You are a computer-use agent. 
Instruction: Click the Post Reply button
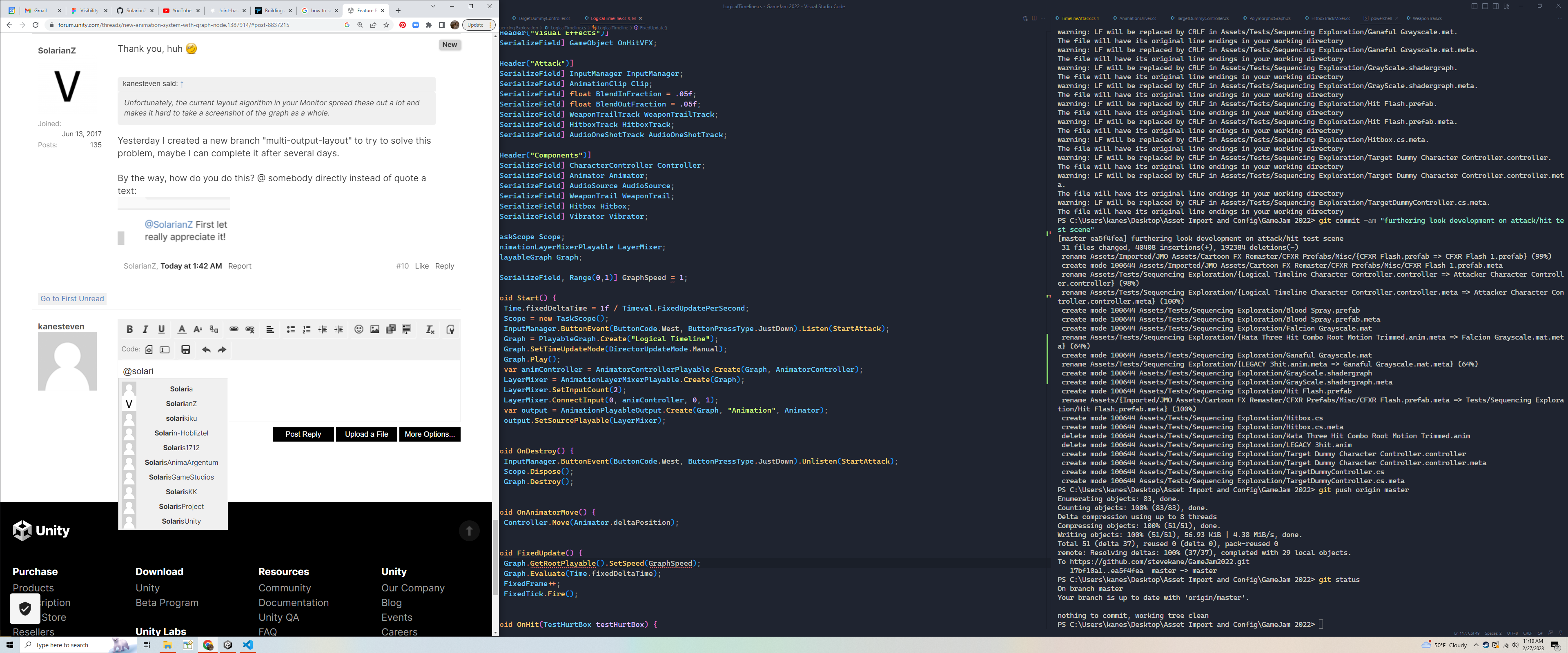click(303, 434)
